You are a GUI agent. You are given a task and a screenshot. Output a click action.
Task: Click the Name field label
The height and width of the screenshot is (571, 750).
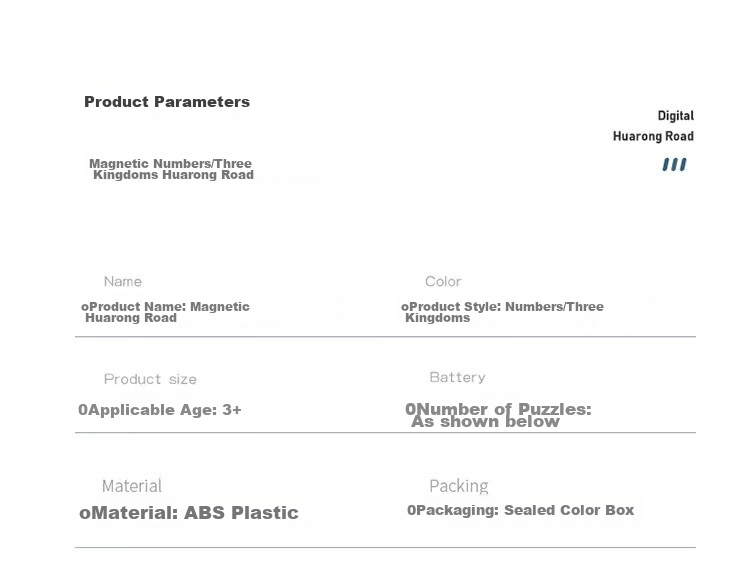pos(123,281)
